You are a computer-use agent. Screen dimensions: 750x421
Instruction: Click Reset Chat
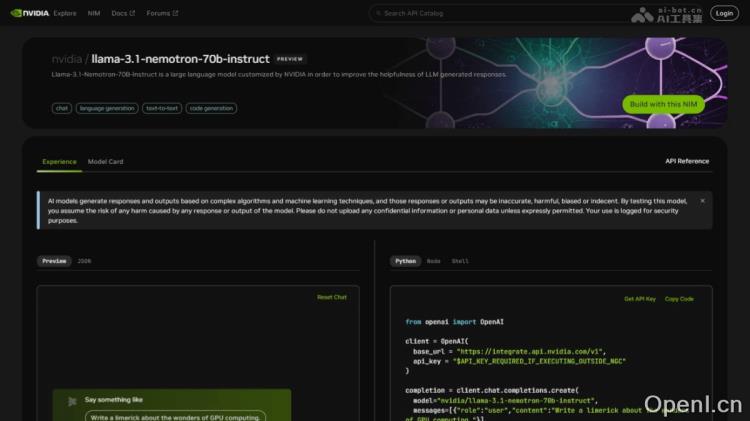click(x=332, y=297)
